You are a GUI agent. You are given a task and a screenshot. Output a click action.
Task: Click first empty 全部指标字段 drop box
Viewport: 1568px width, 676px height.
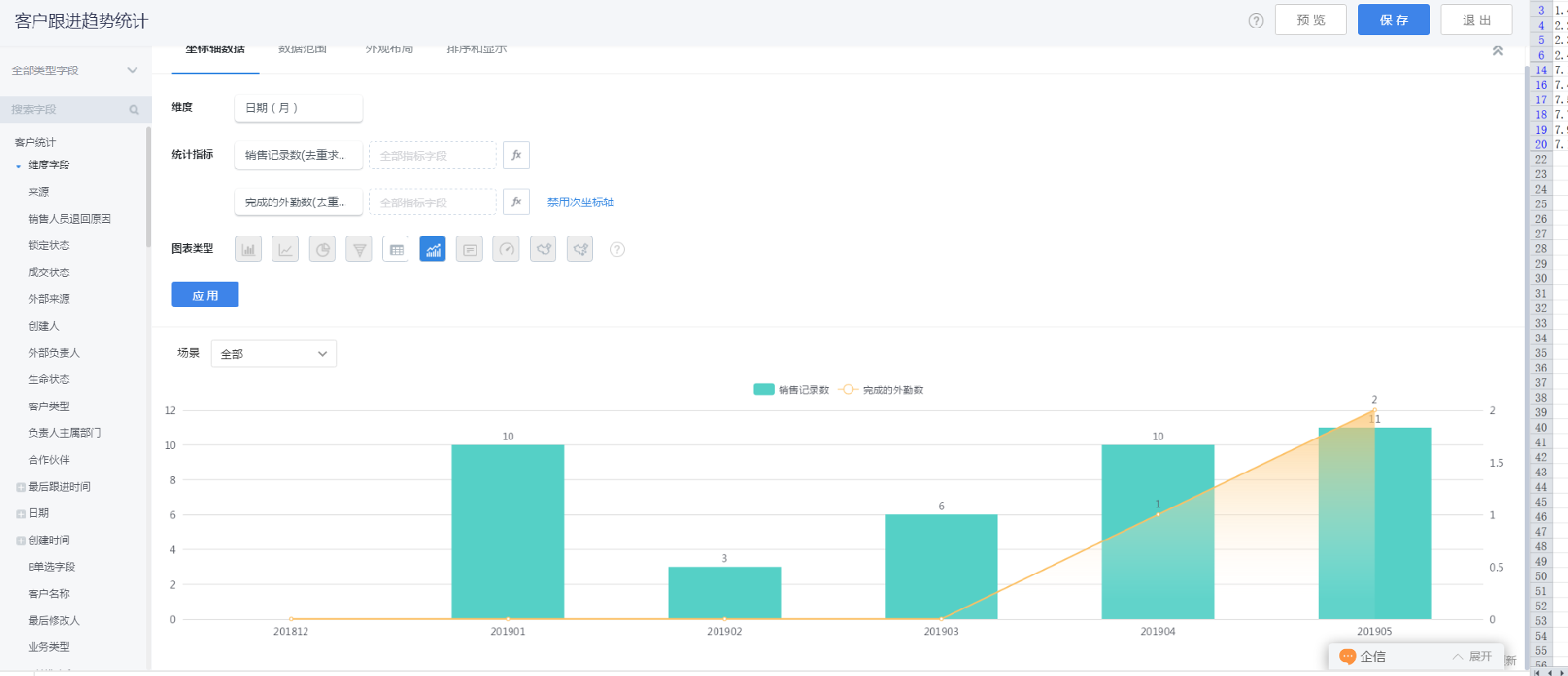[433, 155]
